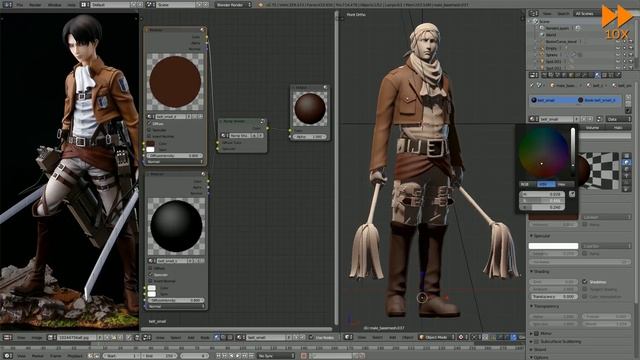Toggle visibility eye for Sphere object
The image size is (640, 360).
[x=618, y=55]
